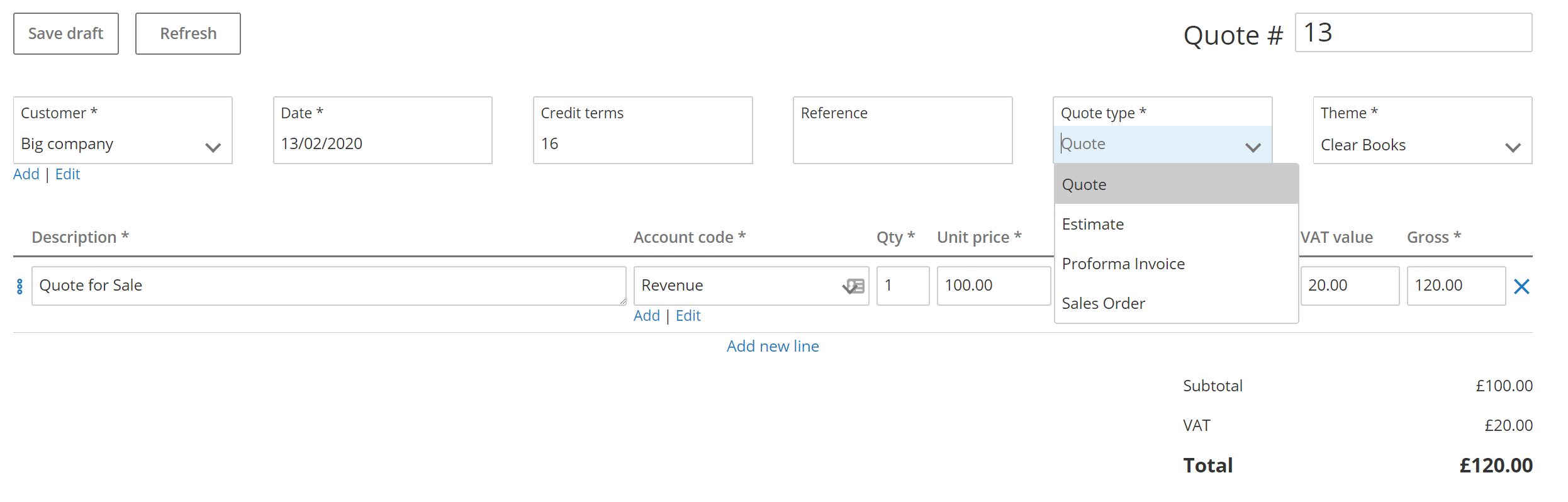
Task: Open the Theme dropdown
Action: click(1422, 145)
